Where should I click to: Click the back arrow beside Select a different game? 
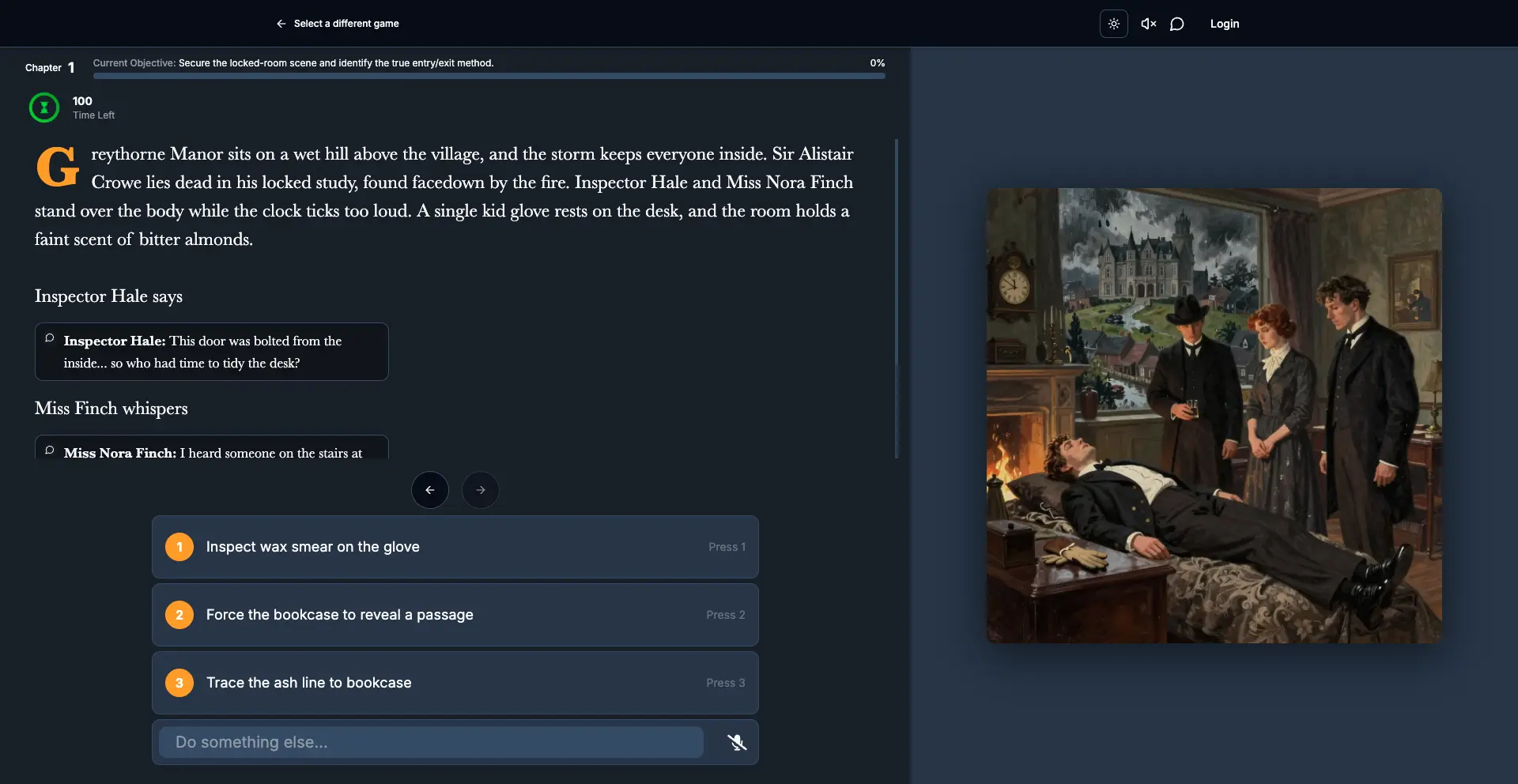coord(281,24)
